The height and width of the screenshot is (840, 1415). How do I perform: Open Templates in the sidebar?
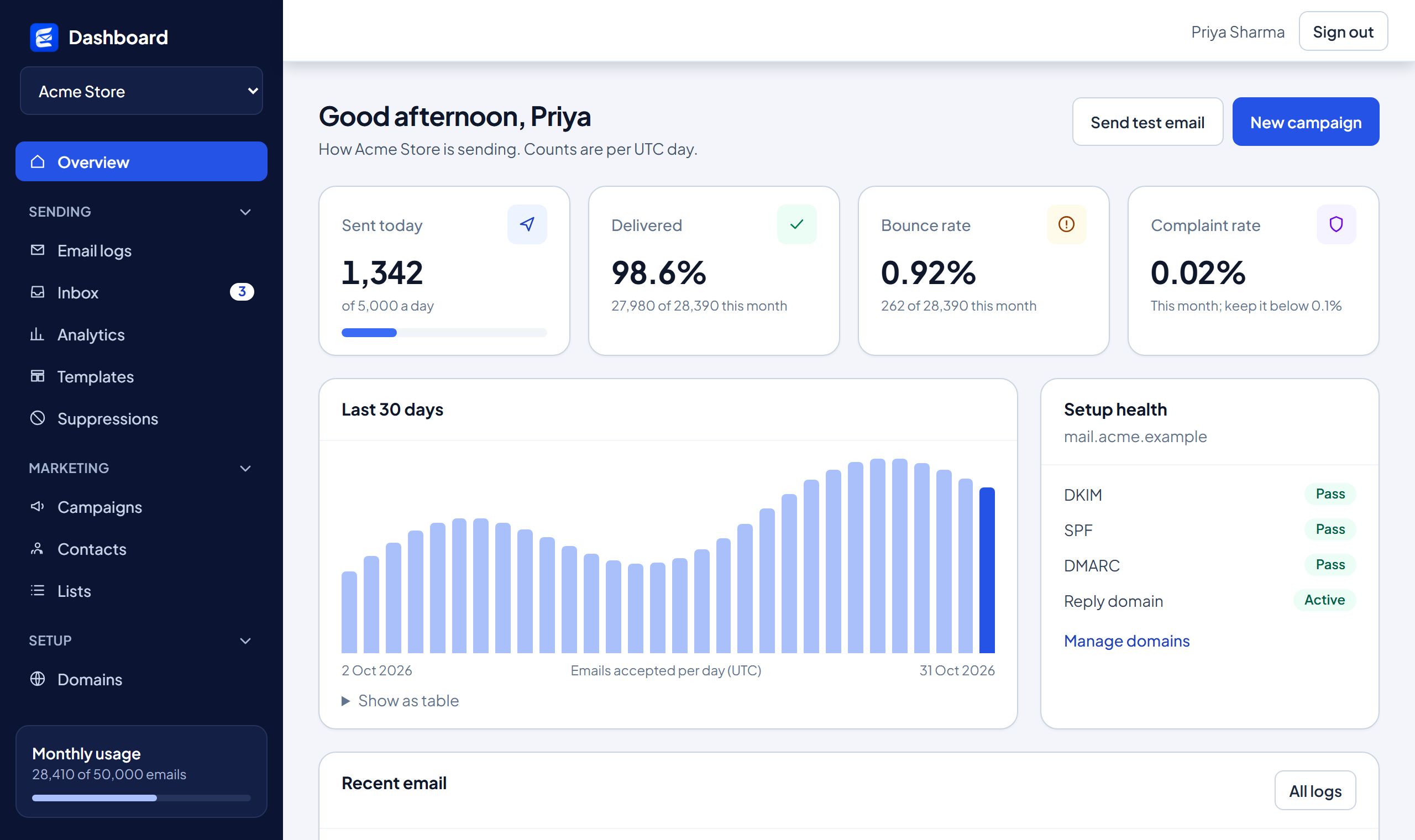click(141, 376)
